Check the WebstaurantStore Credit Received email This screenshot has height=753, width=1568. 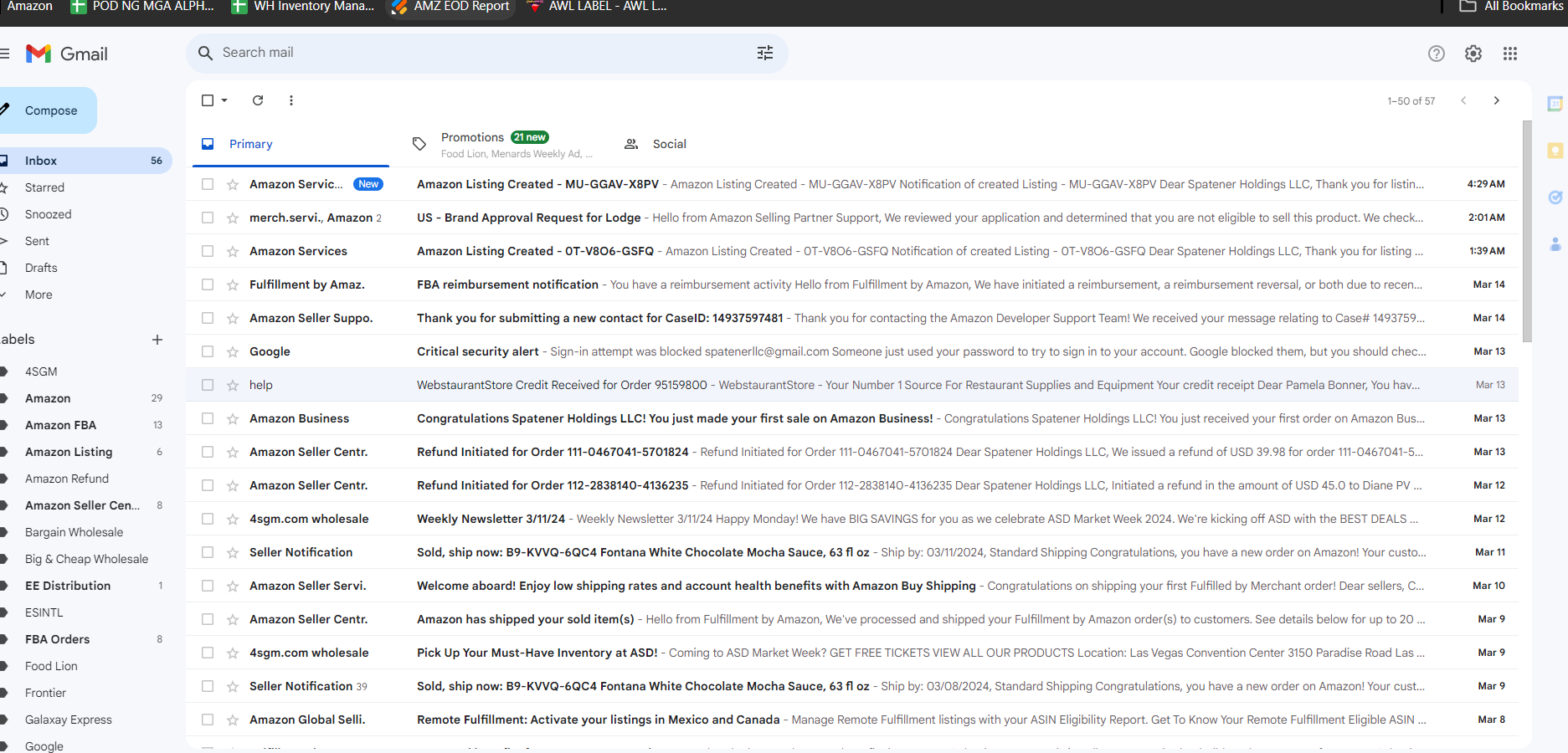click(208, 385)
